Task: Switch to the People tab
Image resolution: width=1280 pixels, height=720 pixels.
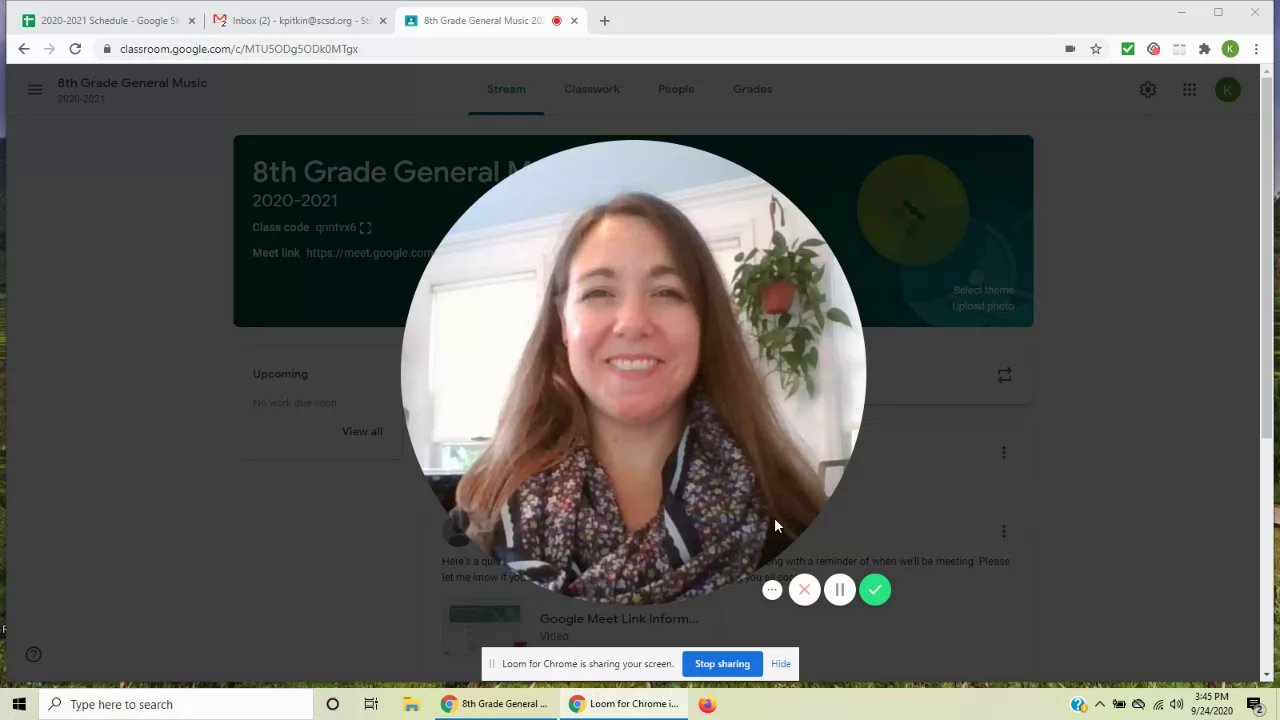Action: (676, 89)
